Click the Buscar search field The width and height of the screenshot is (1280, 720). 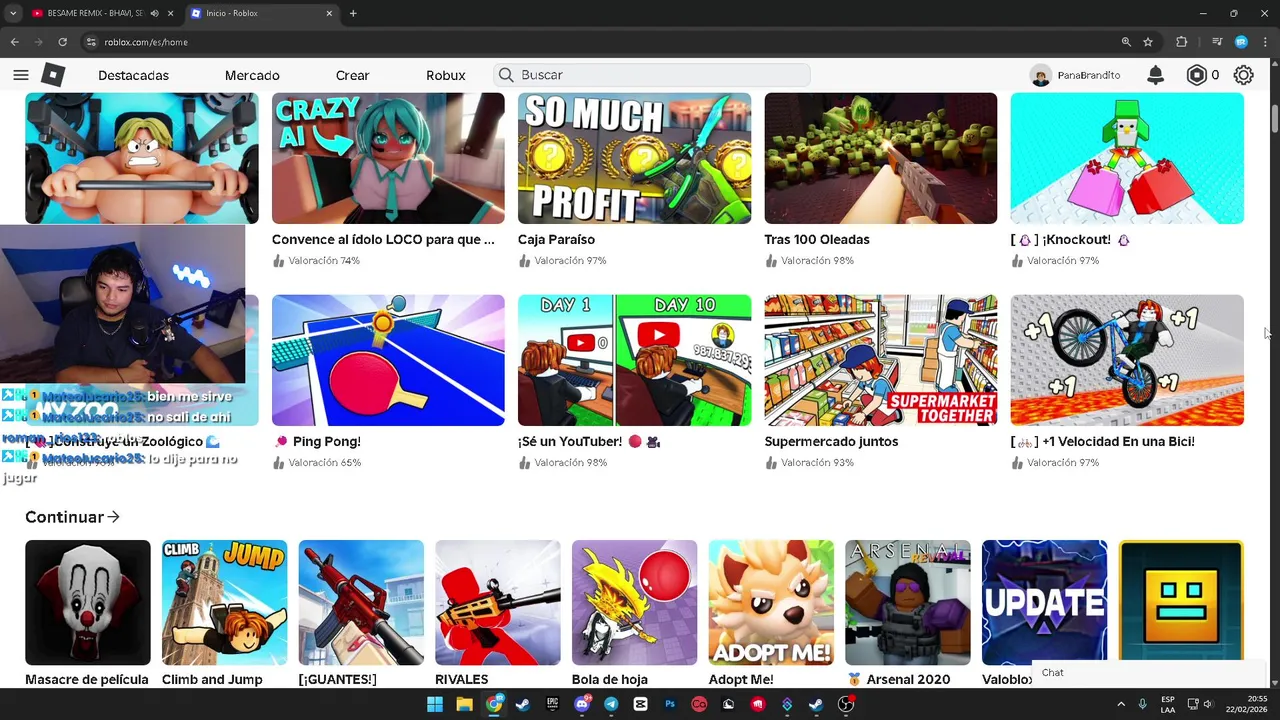point(651,75)
